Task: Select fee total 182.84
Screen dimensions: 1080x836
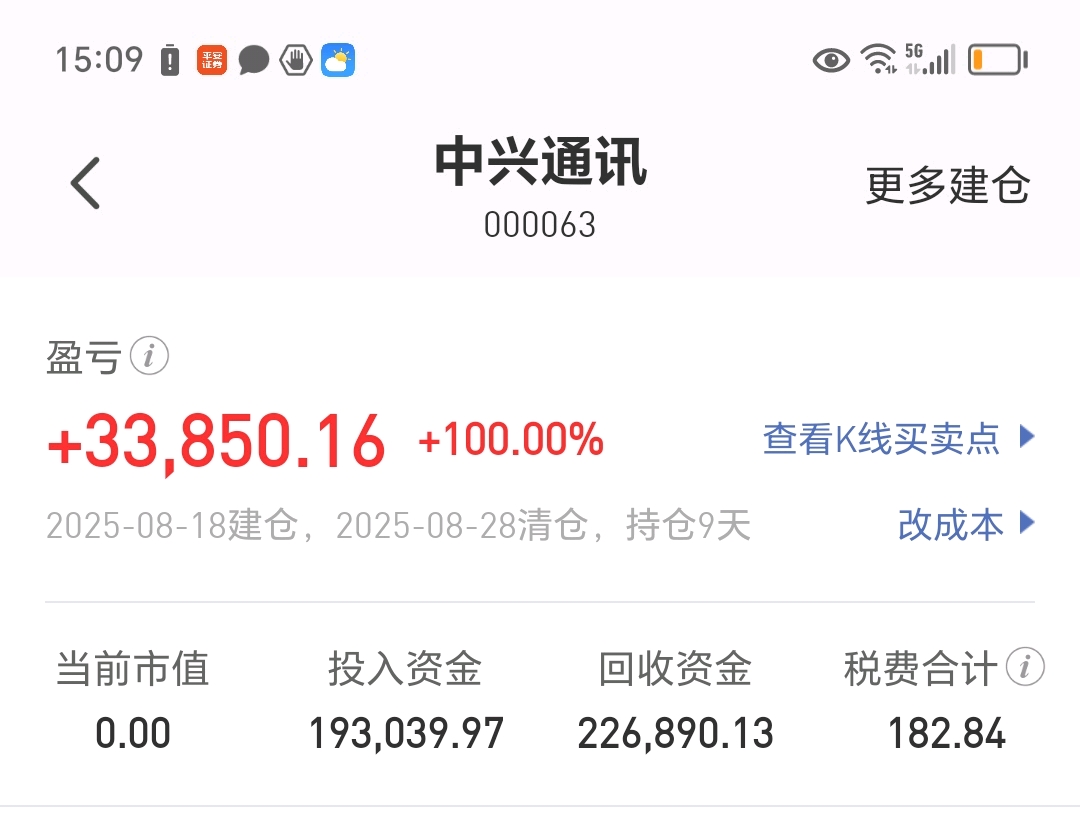Action: click(x=947, y=733)
